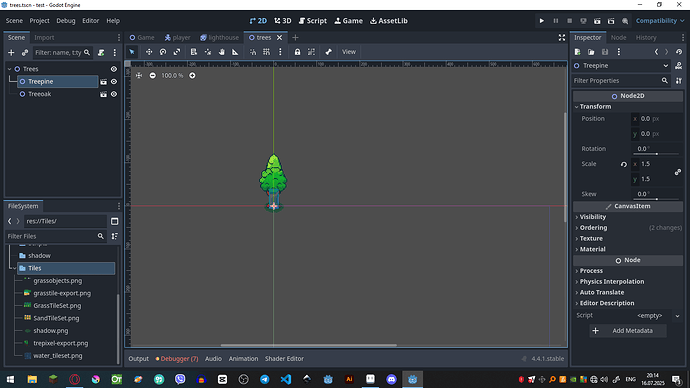The height and width of the screenshot is (388, 690).
Task: Switch to the lighthouse scene tab
Action: click(x=219, y=37)
